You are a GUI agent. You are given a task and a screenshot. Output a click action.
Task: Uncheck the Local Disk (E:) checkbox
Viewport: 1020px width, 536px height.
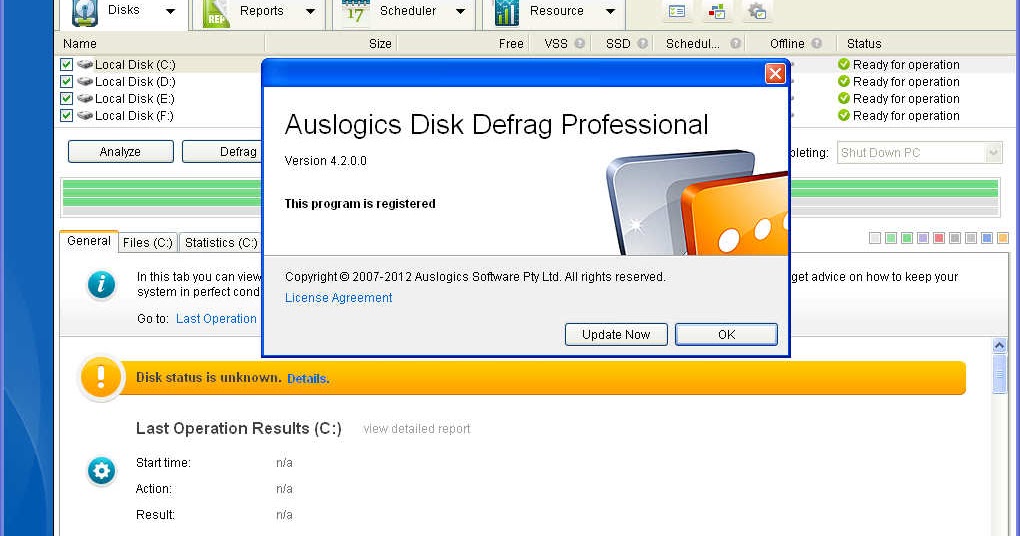point(66,98)
